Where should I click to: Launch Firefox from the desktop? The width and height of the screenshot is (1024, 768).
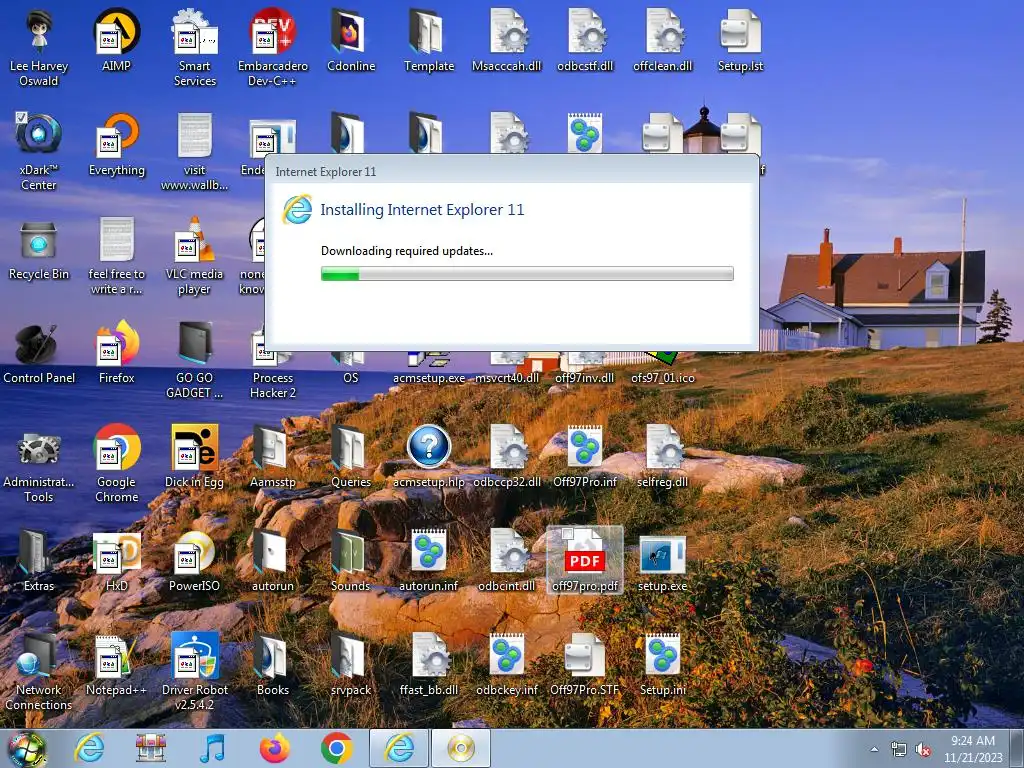(x=116, y=353)
